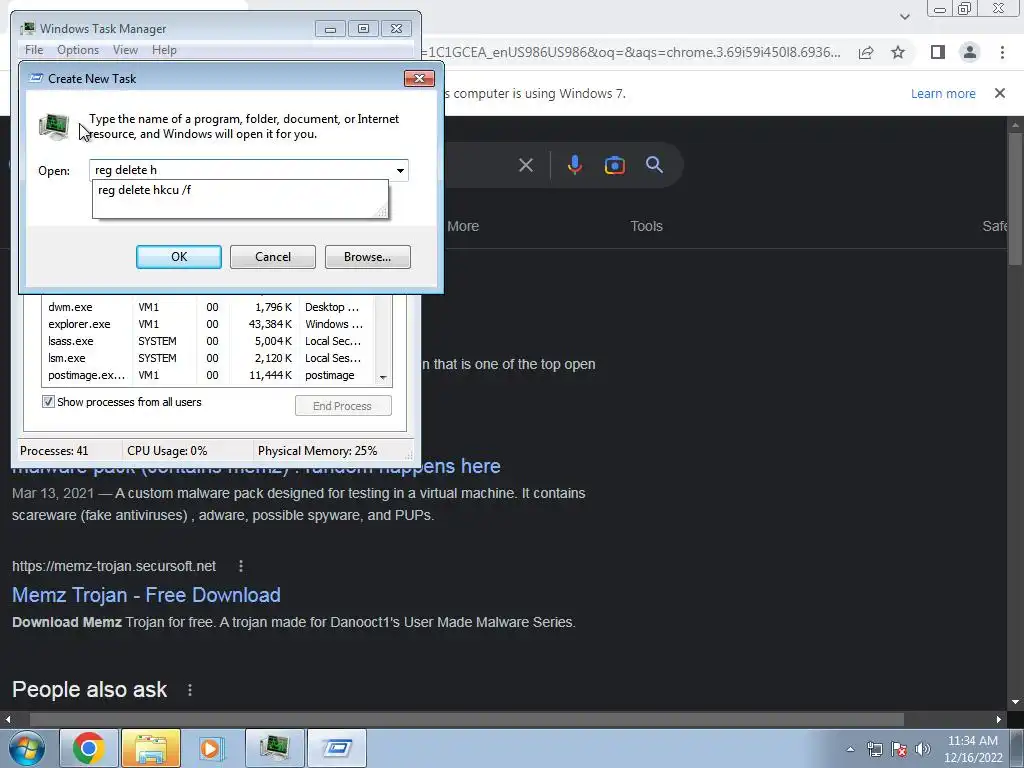Open Task Manager File menu
This screenshot has height=768, width=1024.
point(34,50)
